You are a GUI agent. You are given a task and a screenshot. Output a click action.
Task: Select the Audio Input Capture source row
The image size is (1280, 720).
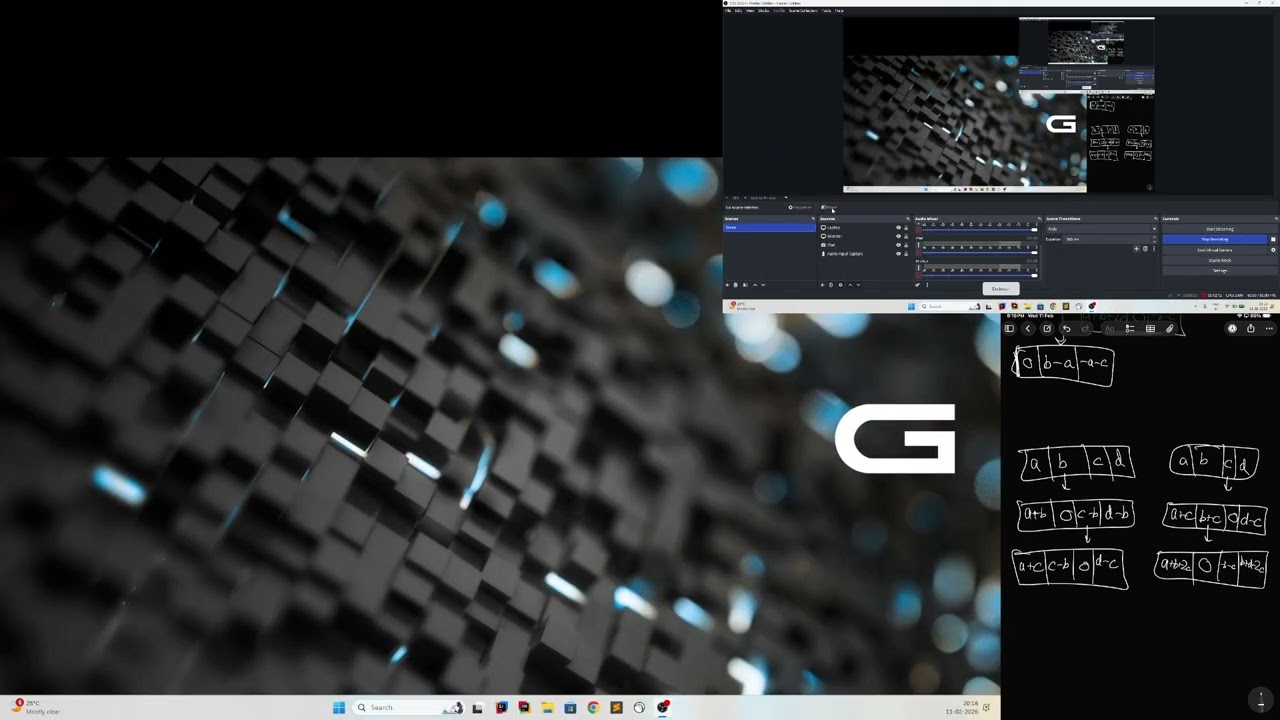865,253
